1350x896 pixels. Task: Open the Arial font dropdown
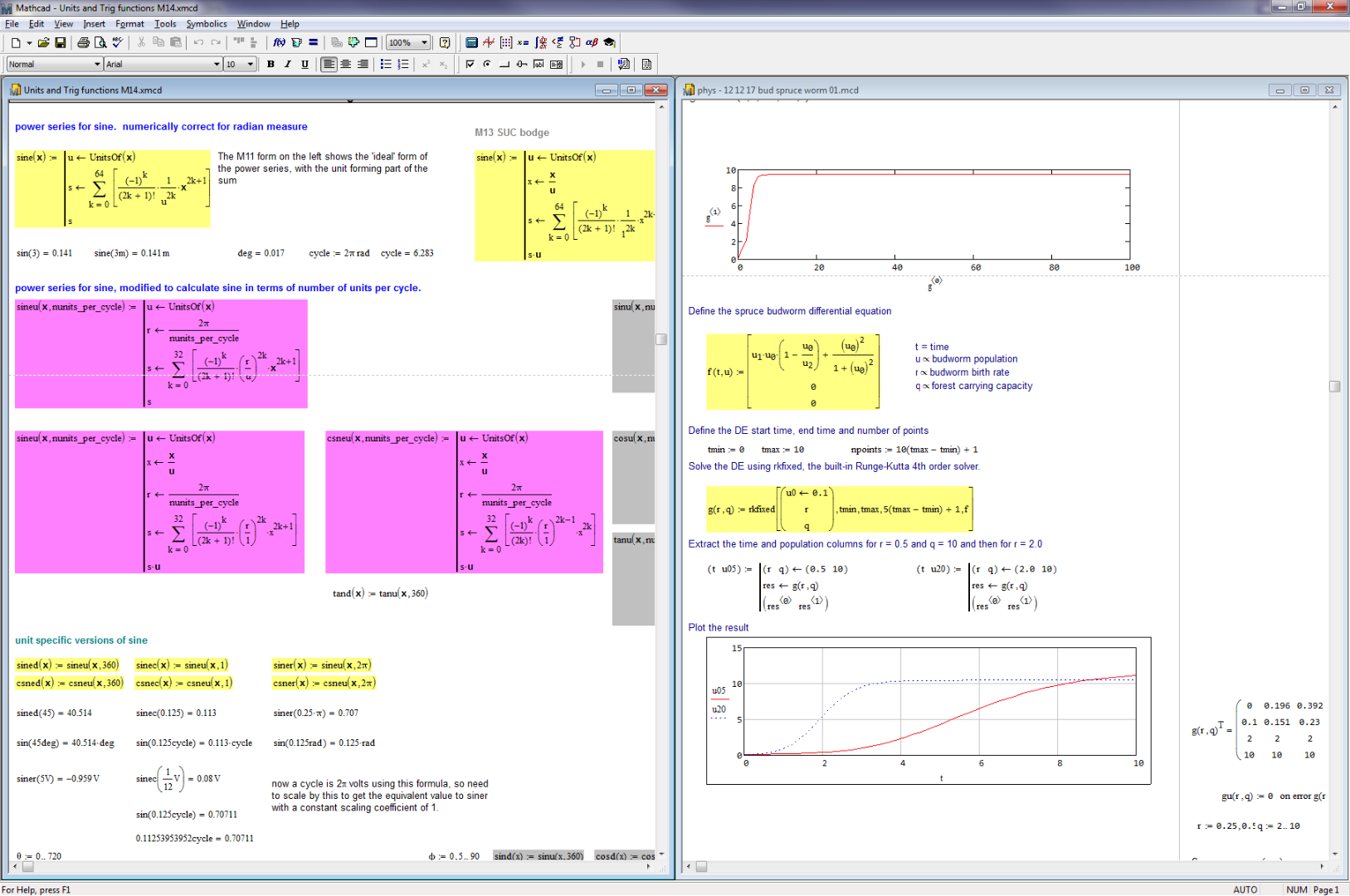click(x=163, y=64)
